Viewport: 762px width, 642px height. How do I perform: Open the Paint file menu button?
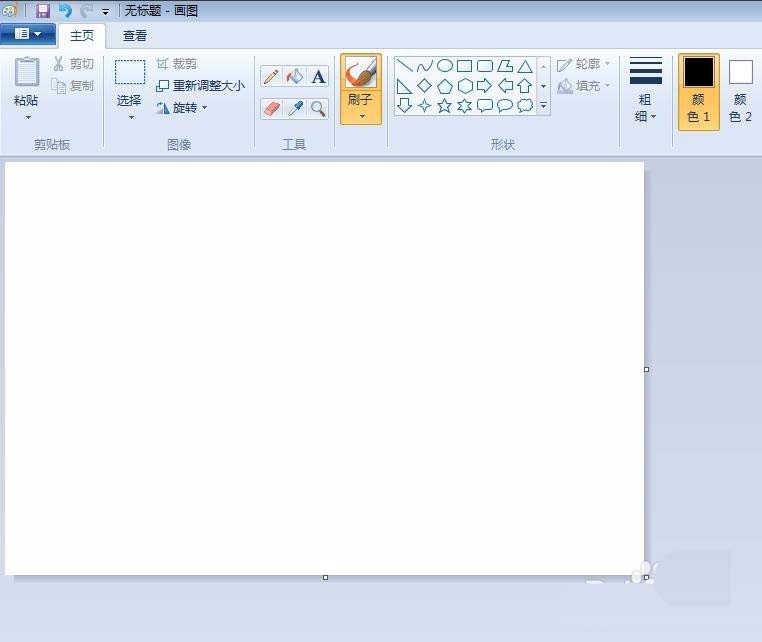28,34
